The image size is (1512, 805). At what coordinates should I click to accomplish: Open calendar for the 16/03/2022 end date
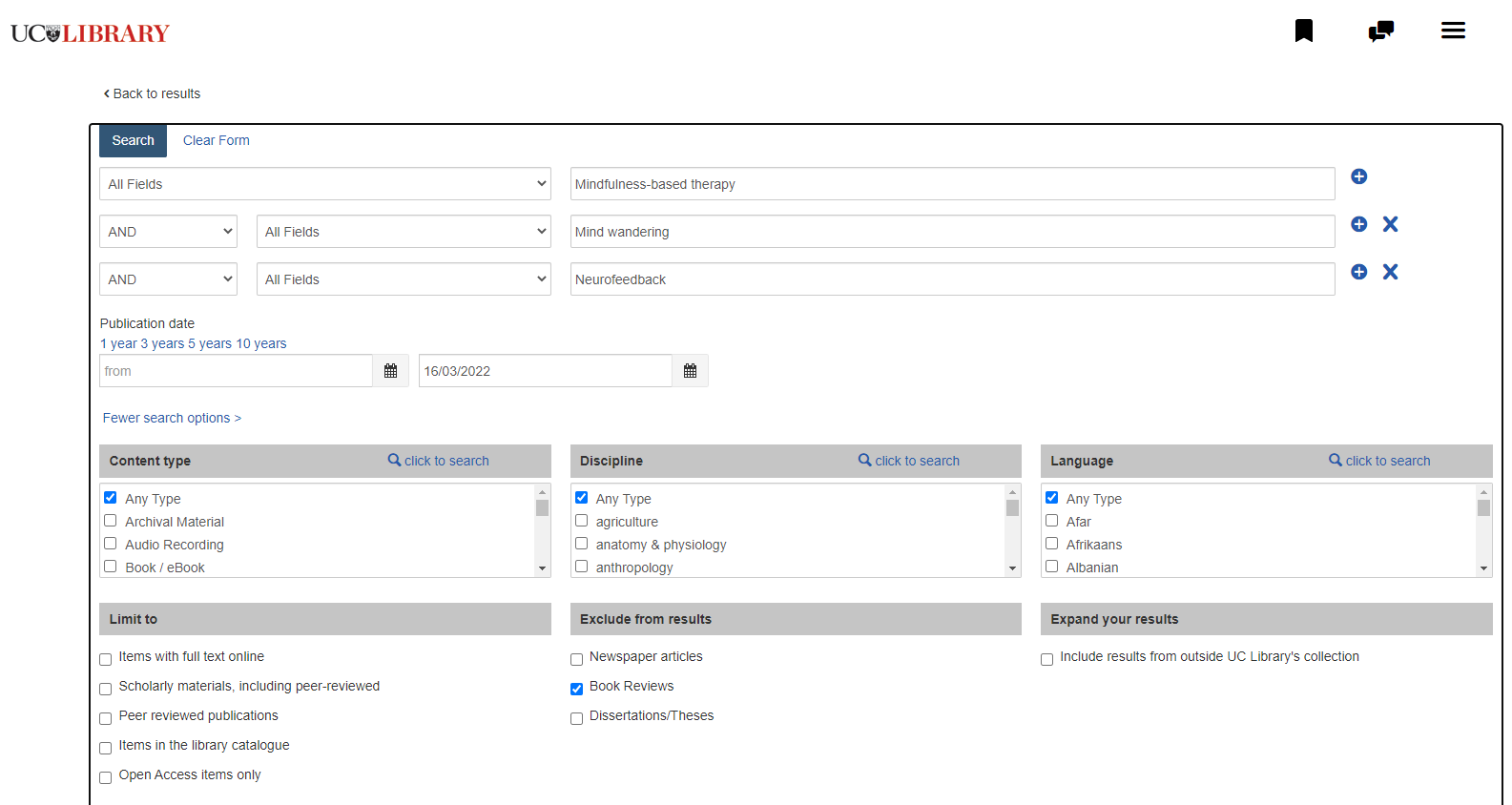click(x=690, y=371)
